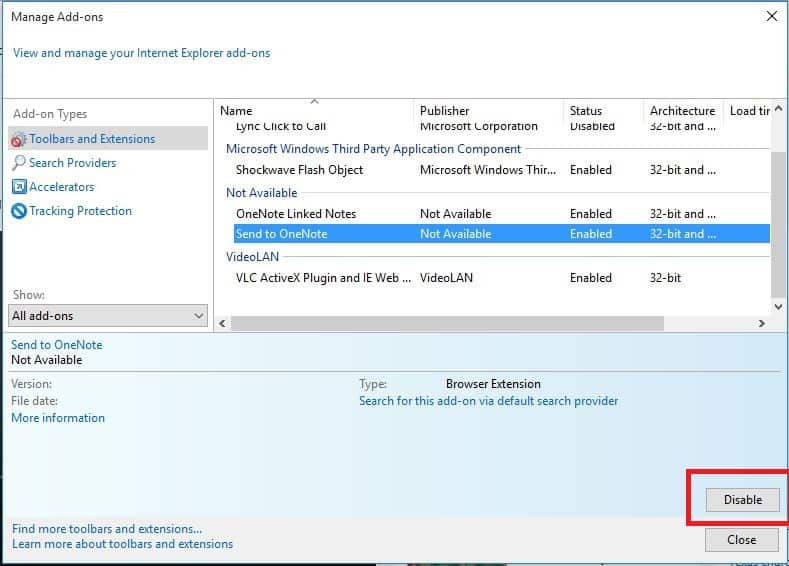Screen dimensions: 789x566
Task: Click the Search Providers magnifier icon
Action: (19, 163)
